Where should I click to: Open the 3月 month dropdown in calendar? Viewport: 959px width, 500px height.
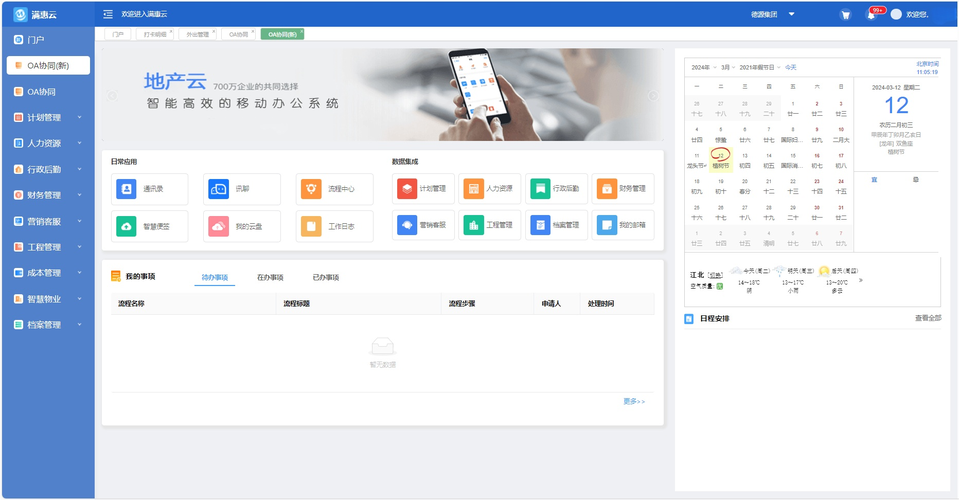[x=726, y=67]
